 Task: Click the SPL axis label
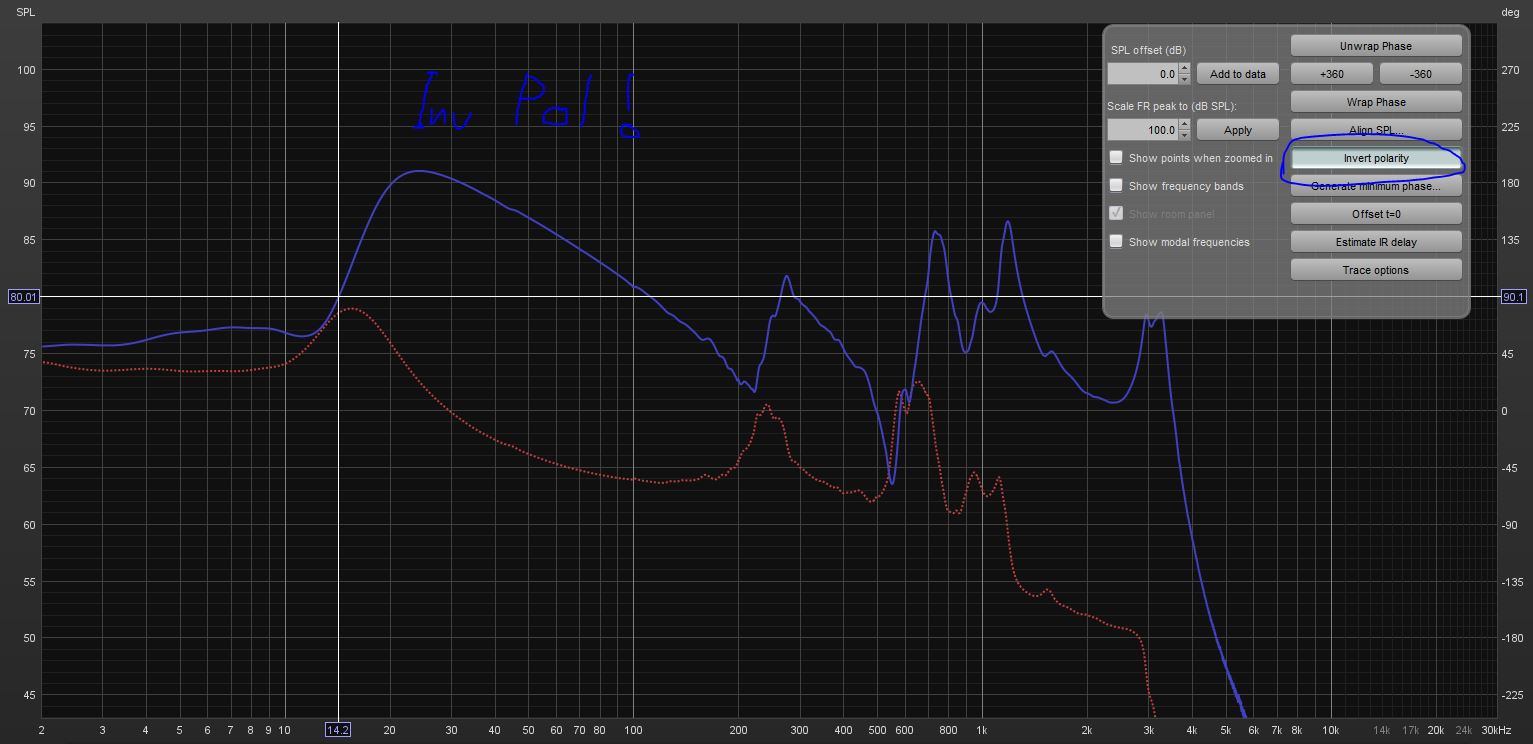25,12
